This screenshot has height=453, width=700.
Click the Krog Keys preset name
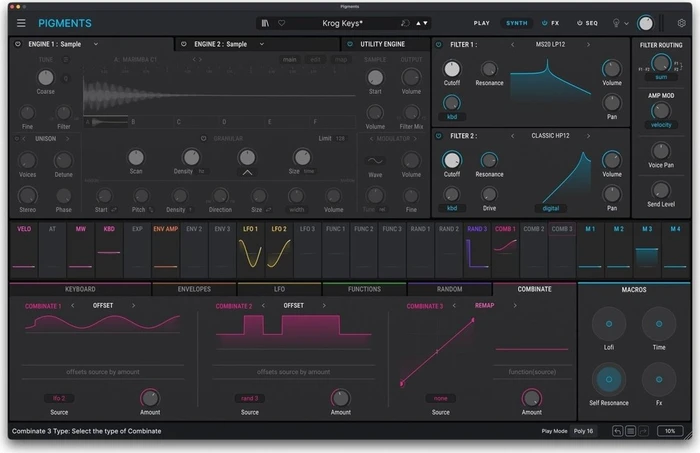[342, 23]
